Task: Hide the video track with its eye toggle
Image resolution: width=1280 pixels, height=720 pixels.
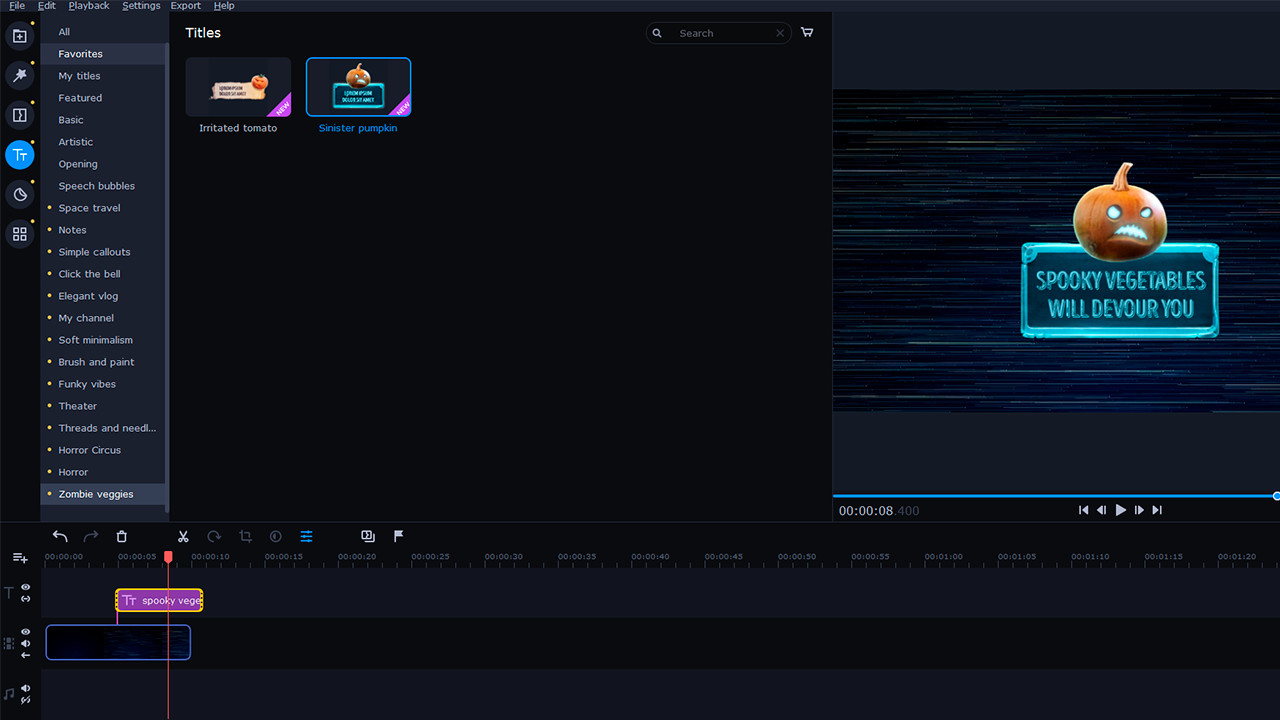Action: tap(24, 631)
